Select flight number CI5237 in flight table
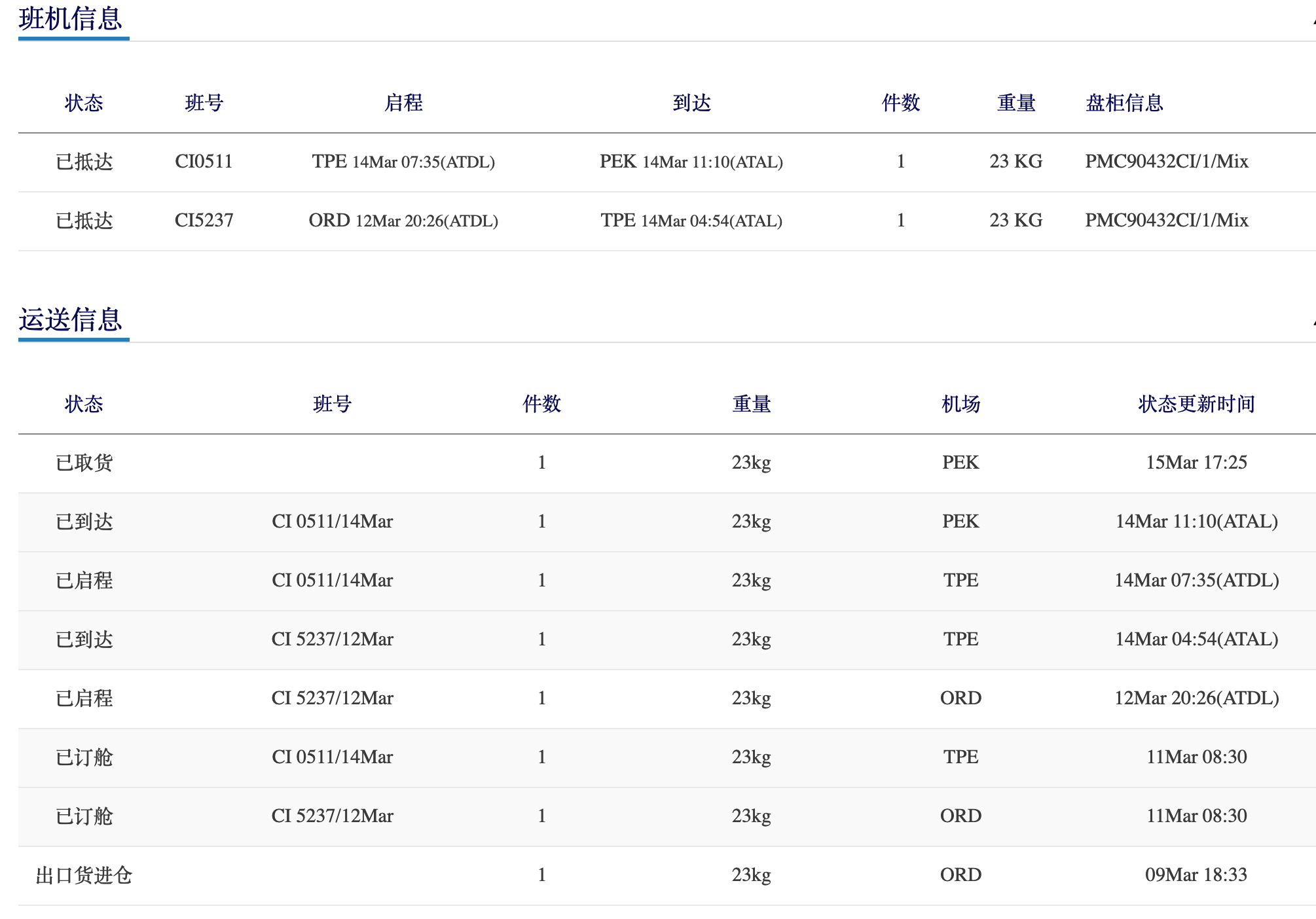 click(x=204, y=221)
